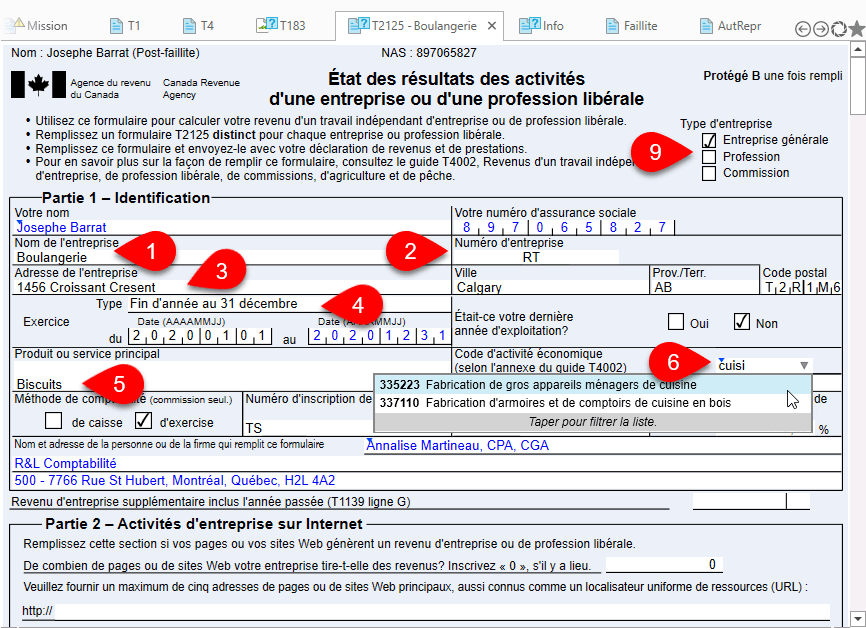Viewport: 866px width, 628px height.
Task: Click the Faillite tab document icon
Action: (612, 26)
